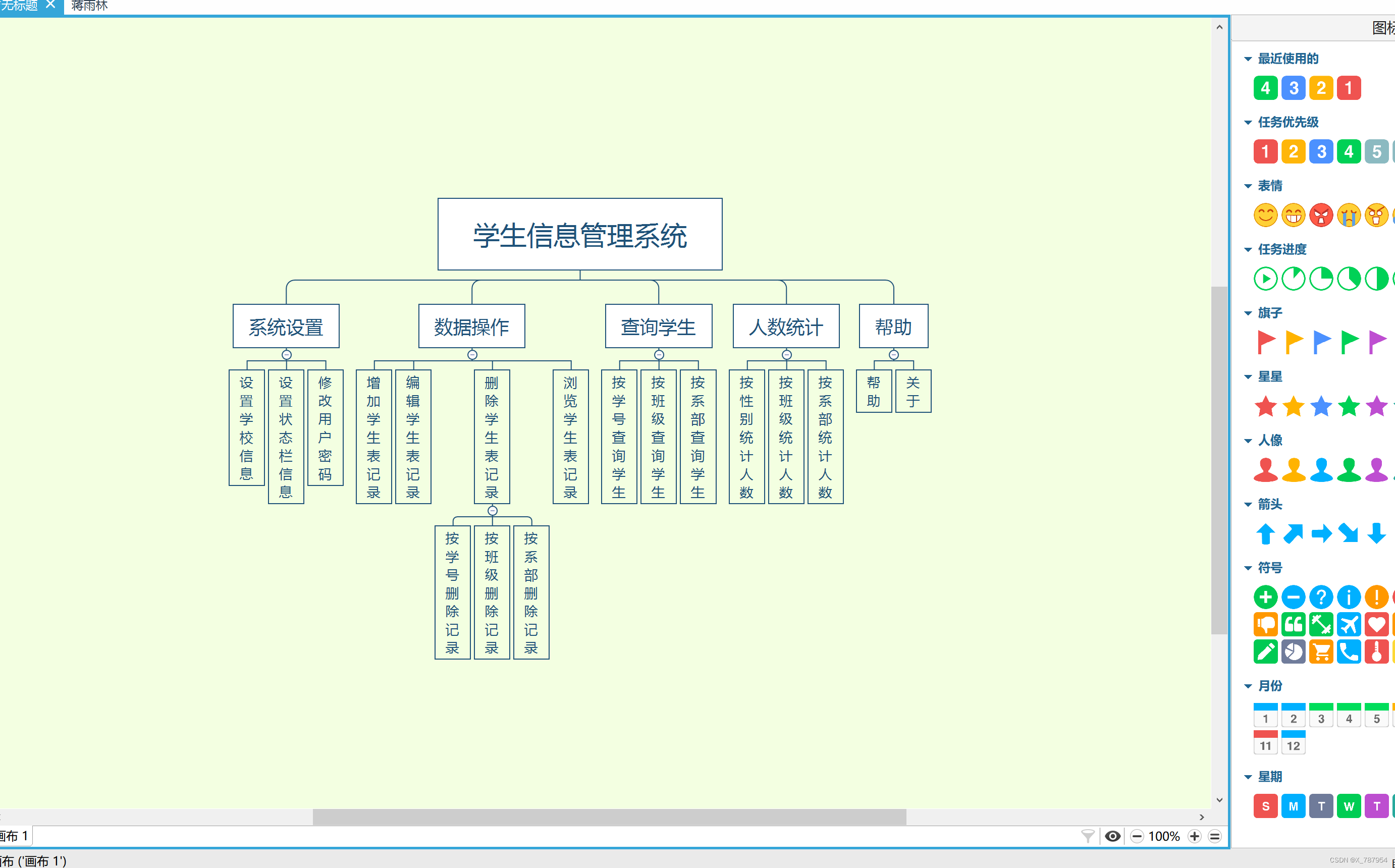Image resolution: width=1395 pixels, height=868 pixels.
Task: Collapse the 帮助 branch toggle
Action: pos(894,355)
